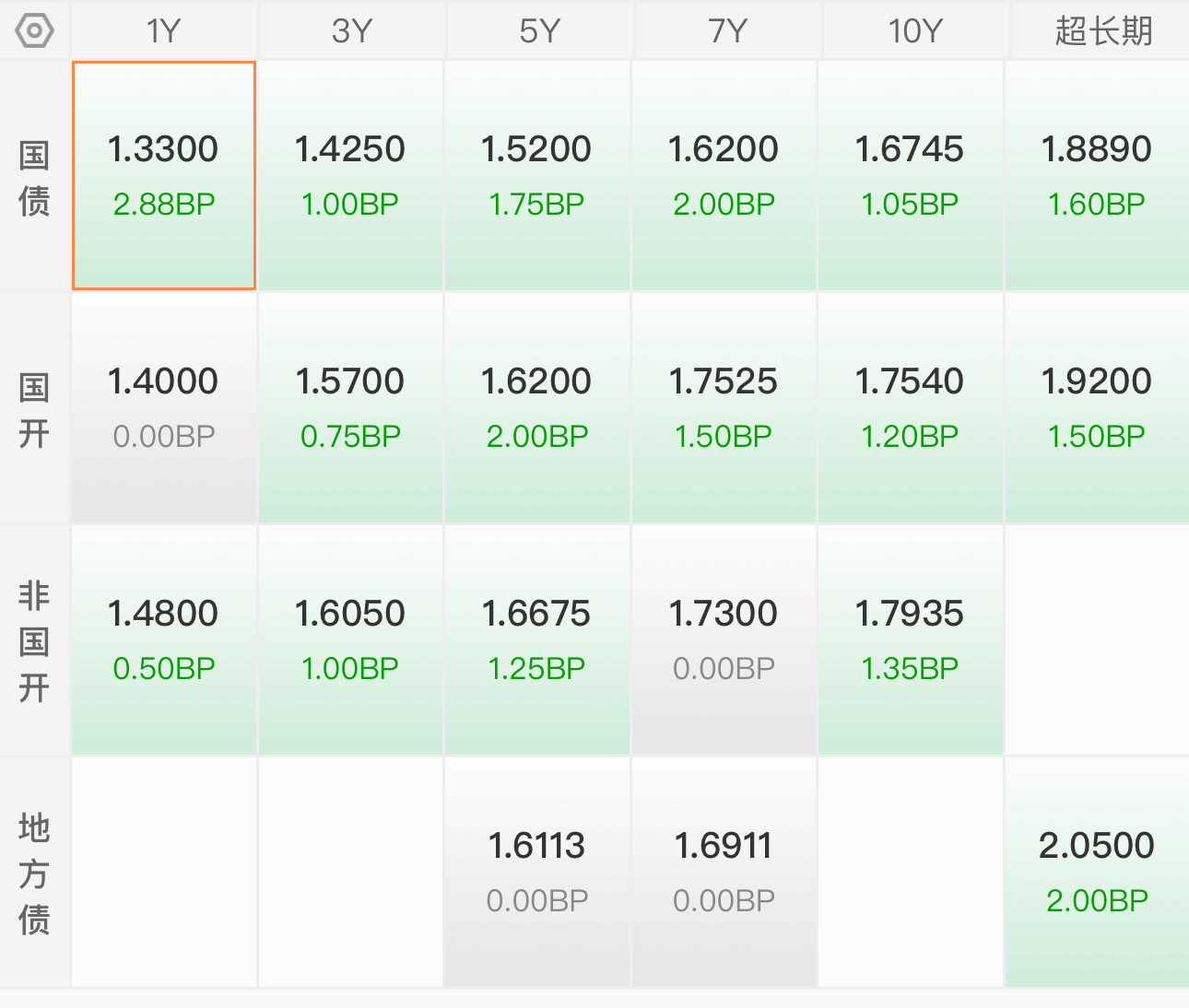Select the 1Y column header
Image resolution: width=1189 pixels, height=1008 pixels.
pos(164,30)
